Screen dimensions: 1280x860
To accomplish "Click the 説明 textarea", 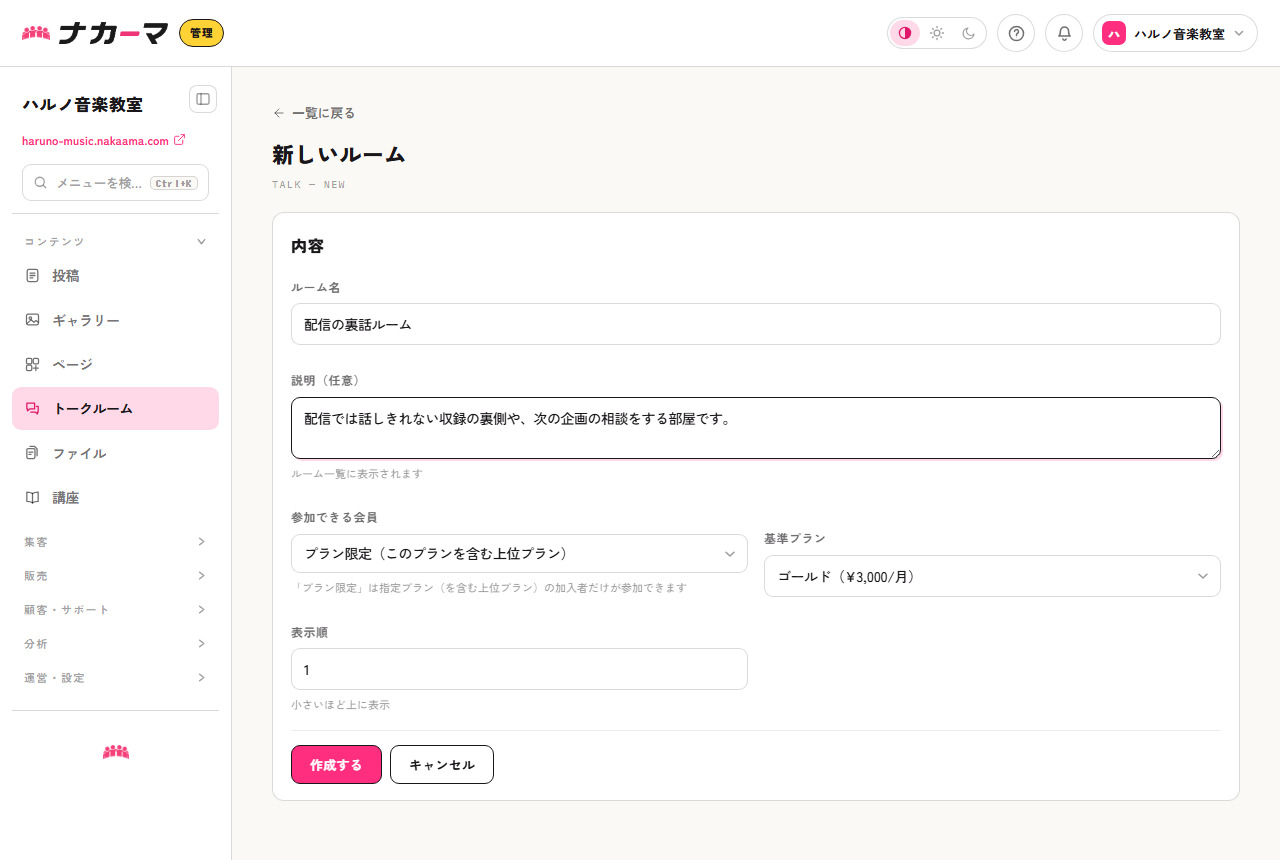I will tap(756, 428).
